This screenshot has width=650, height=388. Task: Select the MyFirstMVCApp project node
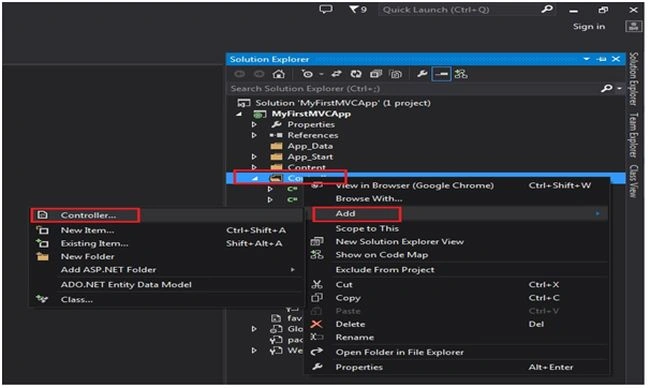click(x=311, y=114)
